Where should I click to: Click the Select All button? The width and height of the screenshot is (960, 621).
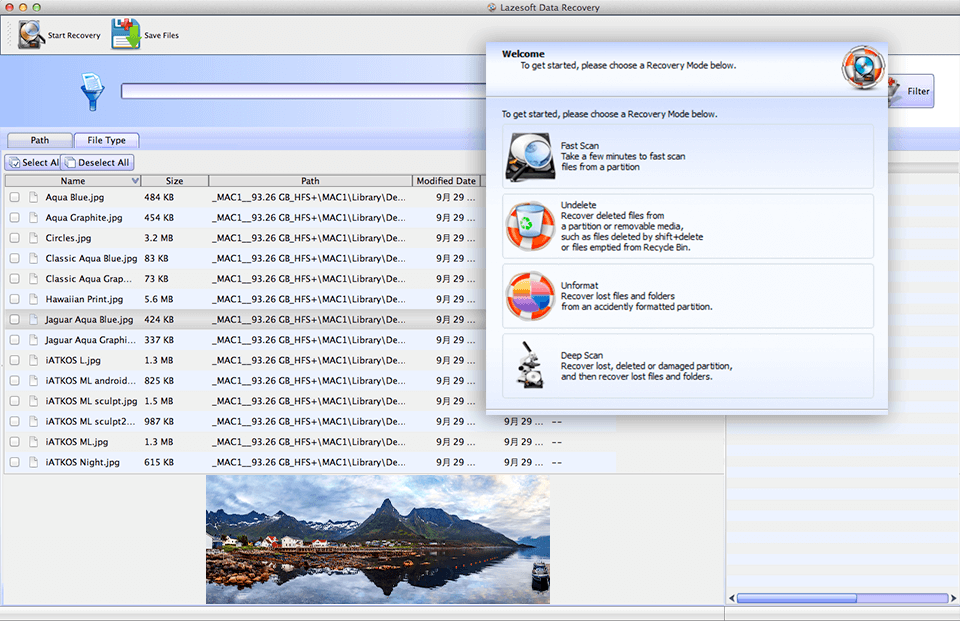coord(33,162)
